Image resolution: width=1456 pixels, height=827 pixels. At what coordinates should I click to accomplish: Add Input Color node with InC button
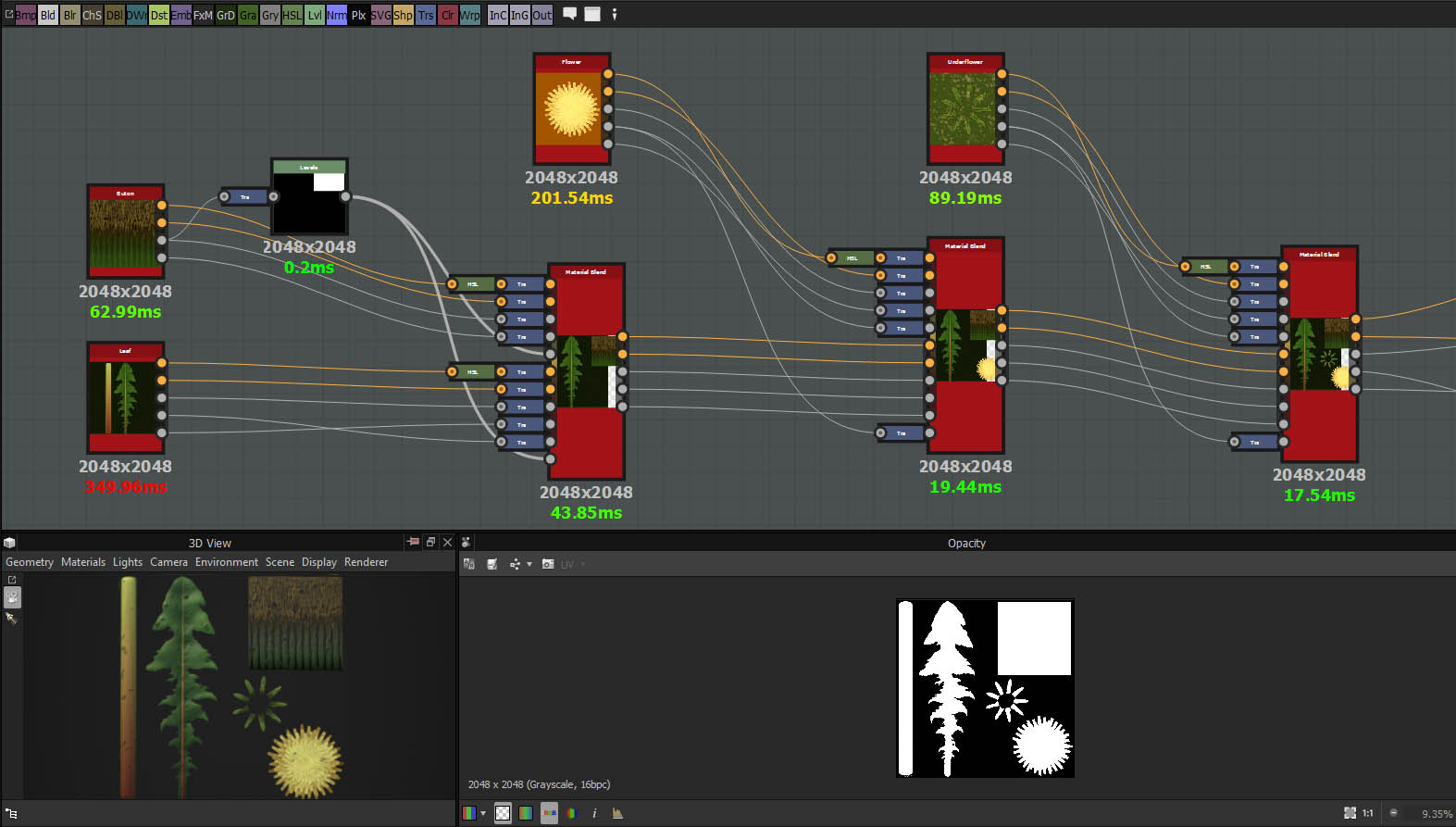coord(498,15)
